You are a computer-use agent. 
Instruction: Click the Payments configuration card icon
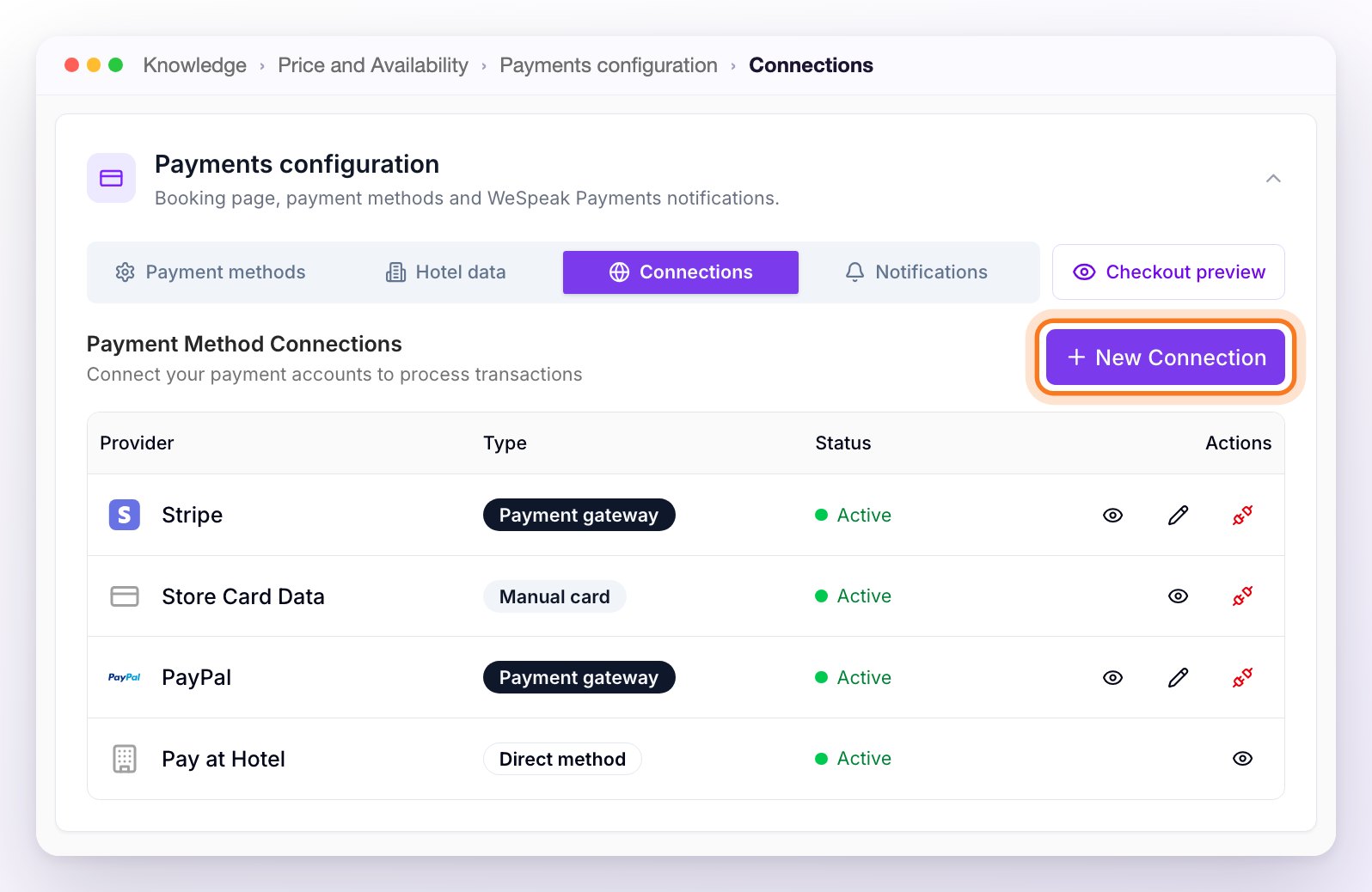[111, 178]
